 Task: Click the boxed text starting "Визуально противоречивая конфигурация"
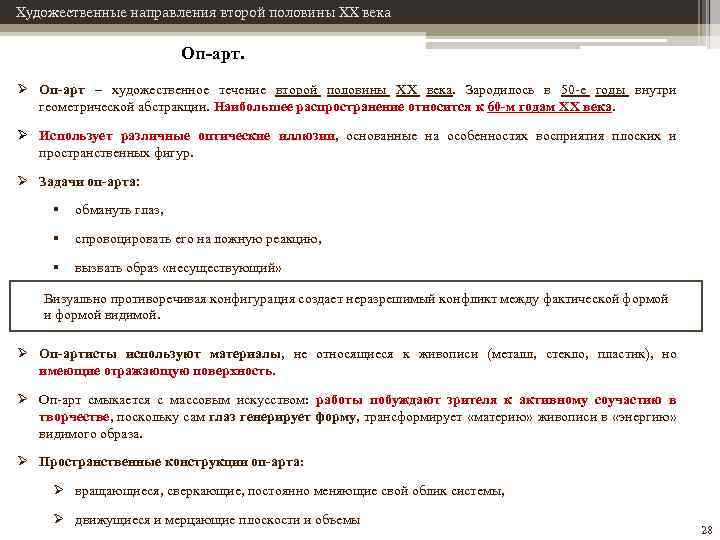pyautogui.click(x=356, y=307)
